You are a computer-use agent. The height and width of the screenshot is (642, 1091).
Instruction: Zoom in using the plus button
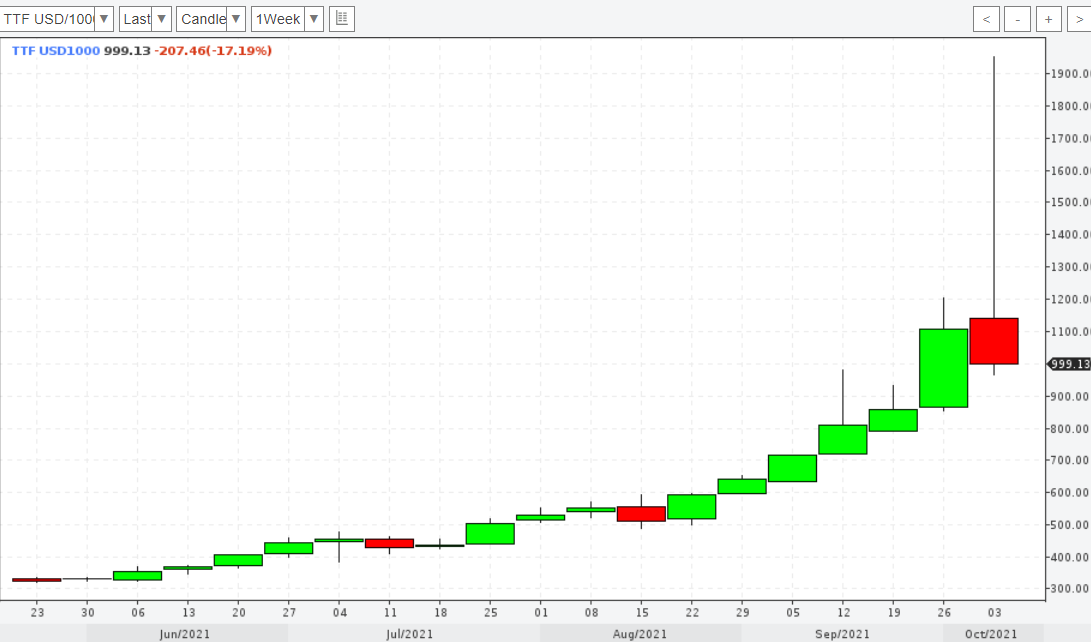point(1049,19)
